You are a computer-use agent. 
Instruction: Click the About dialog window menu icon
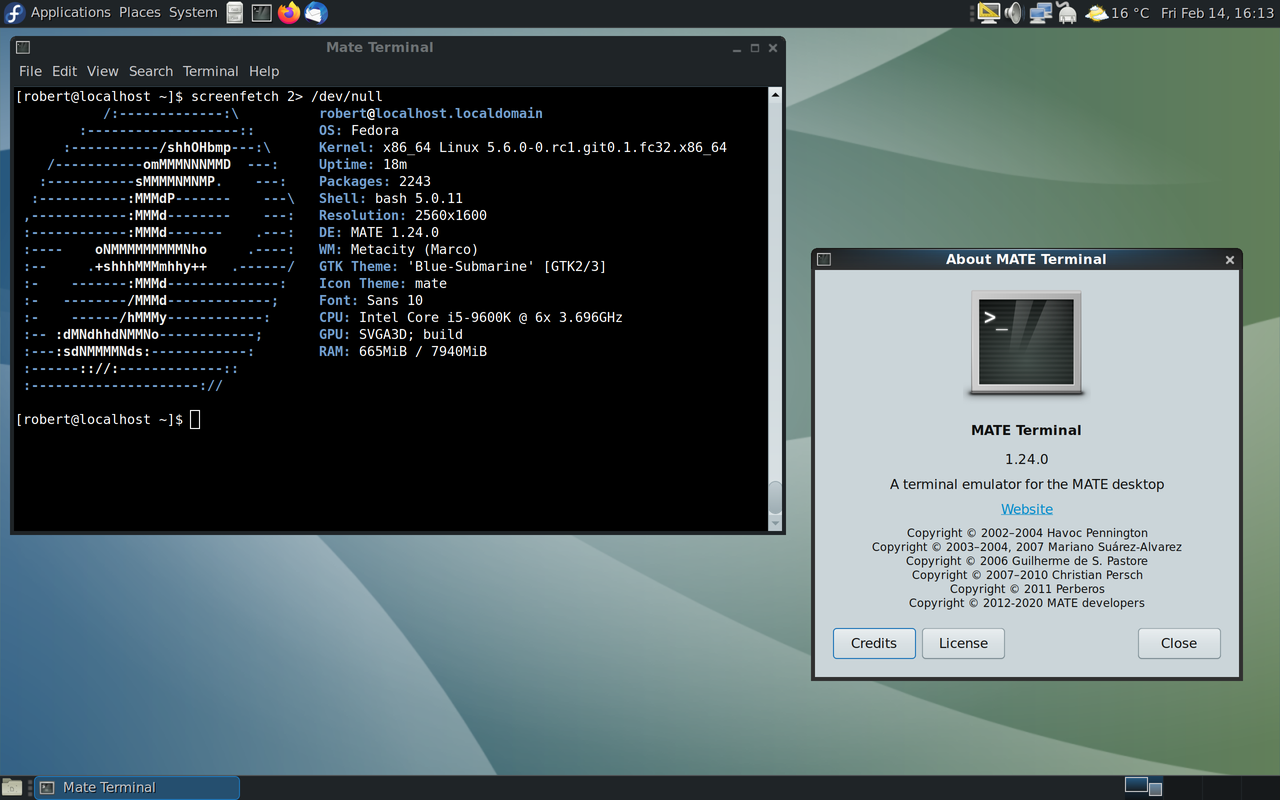pyautogui.click(x=824, y=259)
